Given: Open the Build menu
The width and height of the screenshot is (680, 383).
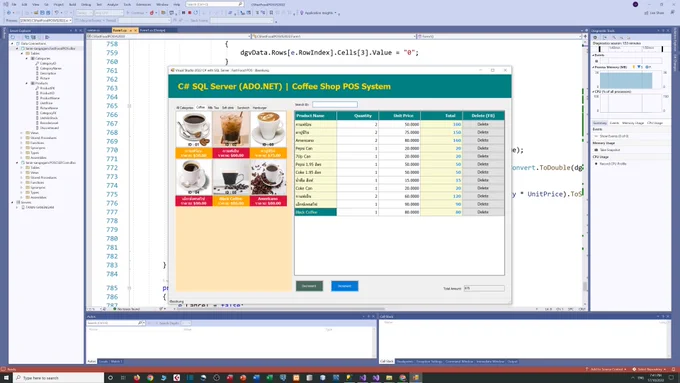Looking at the screenshot, I should coord(72,4).
